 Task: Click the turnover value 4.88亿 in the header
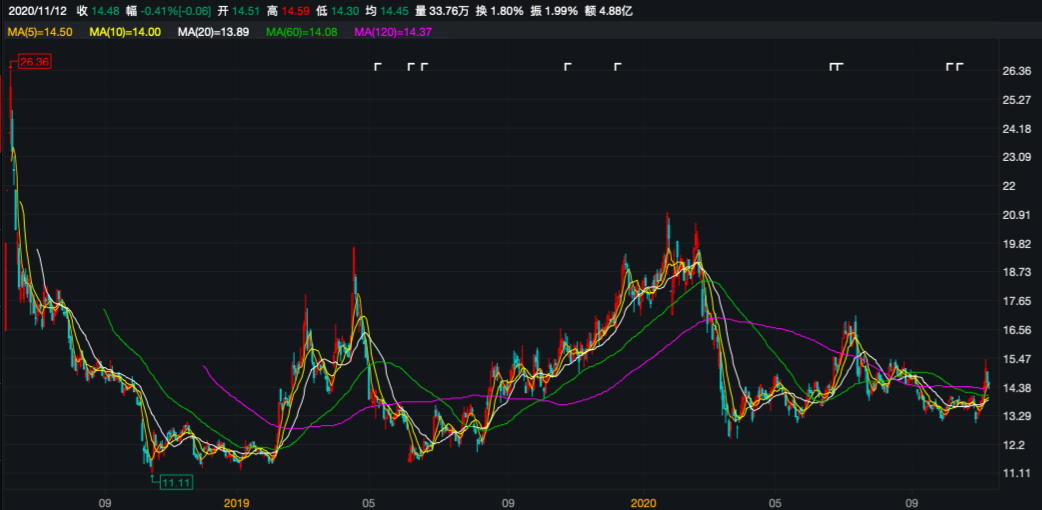coord(609,11)
